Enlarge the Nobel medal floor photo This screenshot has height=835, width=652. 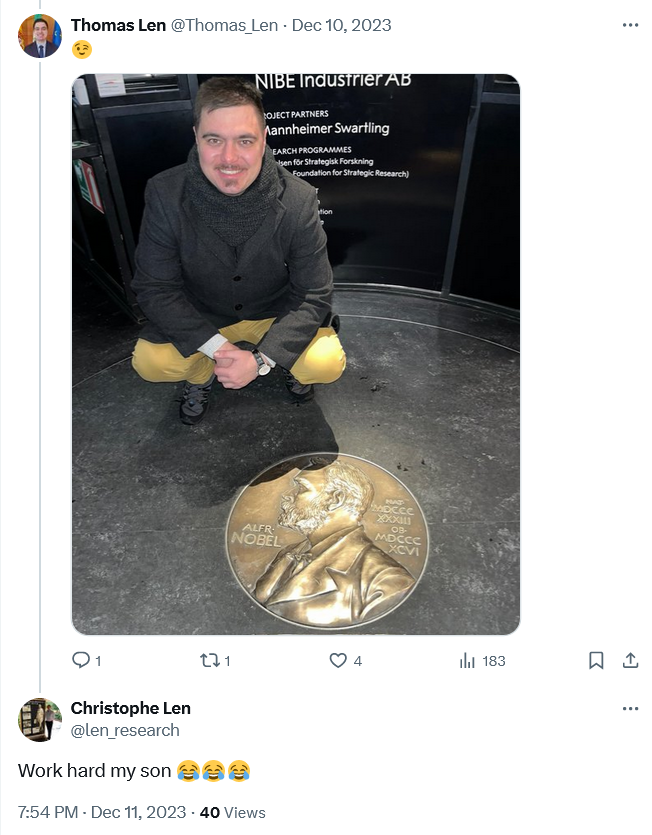tap(296, 354)
